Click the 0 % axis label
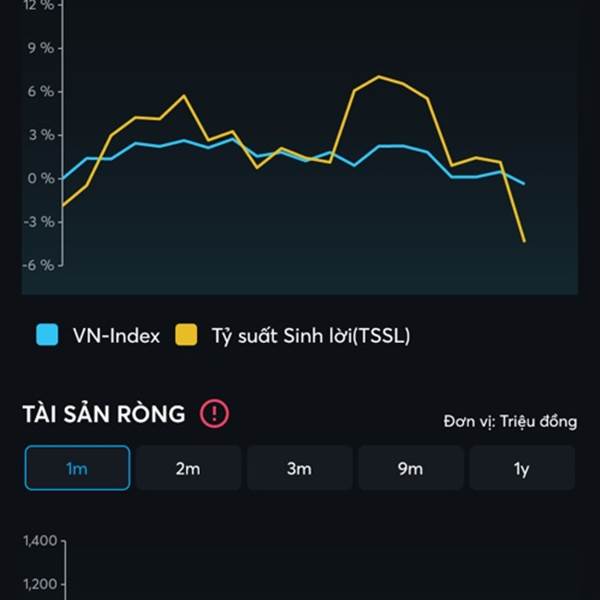The width and height of the screenshot is (600, 600). click(x=41, y=178)
